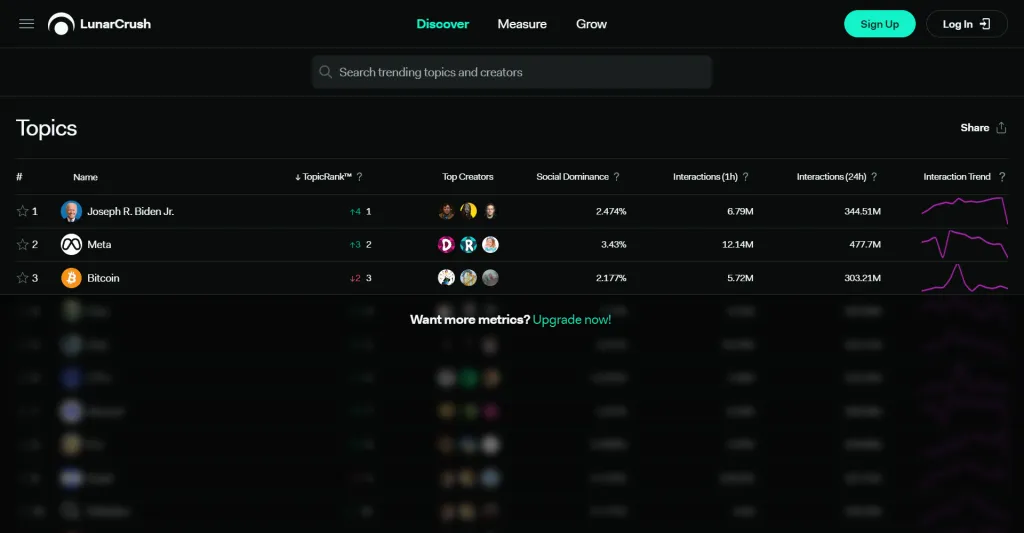This screenshot has height=533, width=1024.
Task: Star the Bitcoin topic
Action: tap(22, 278)
